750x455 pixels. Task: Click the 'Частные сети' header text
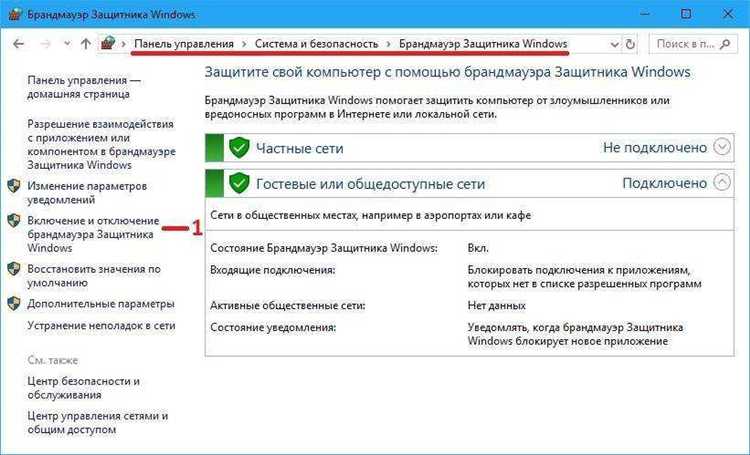[300, 148]
